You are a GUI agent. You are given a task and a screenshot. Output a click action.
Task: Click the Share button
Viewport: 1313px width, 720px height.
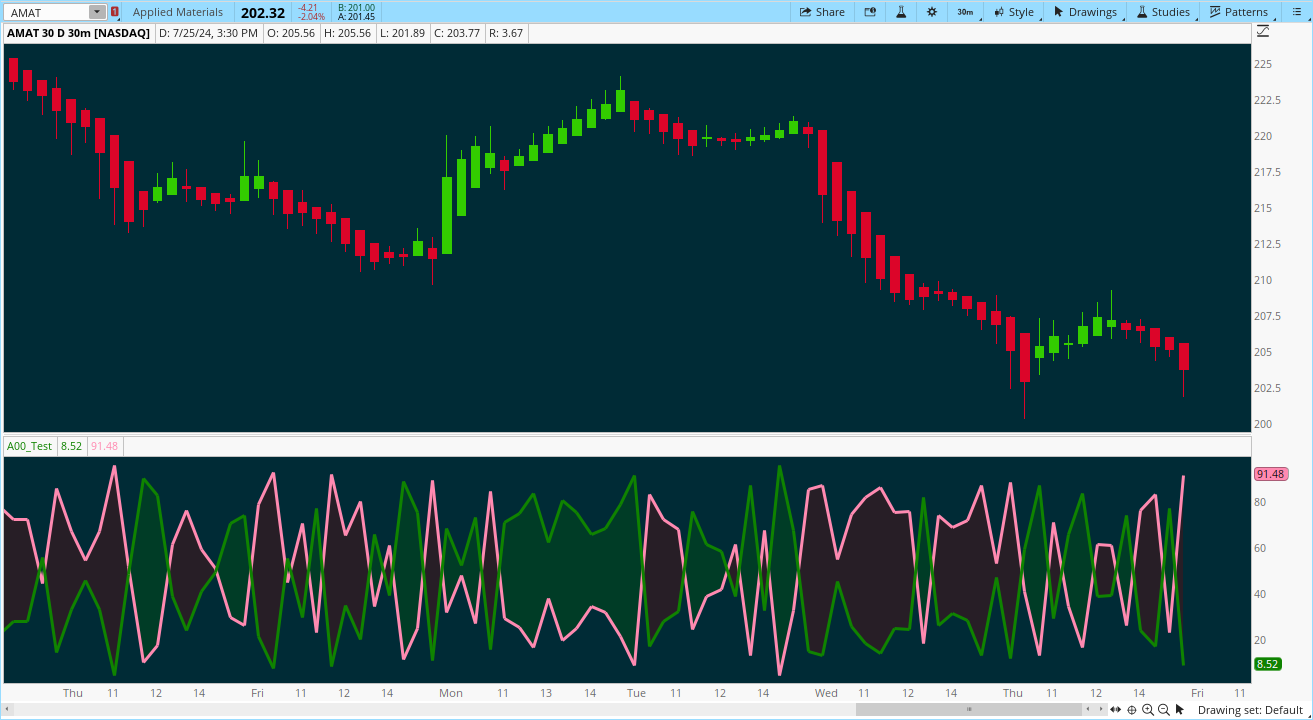click(822, 12)
